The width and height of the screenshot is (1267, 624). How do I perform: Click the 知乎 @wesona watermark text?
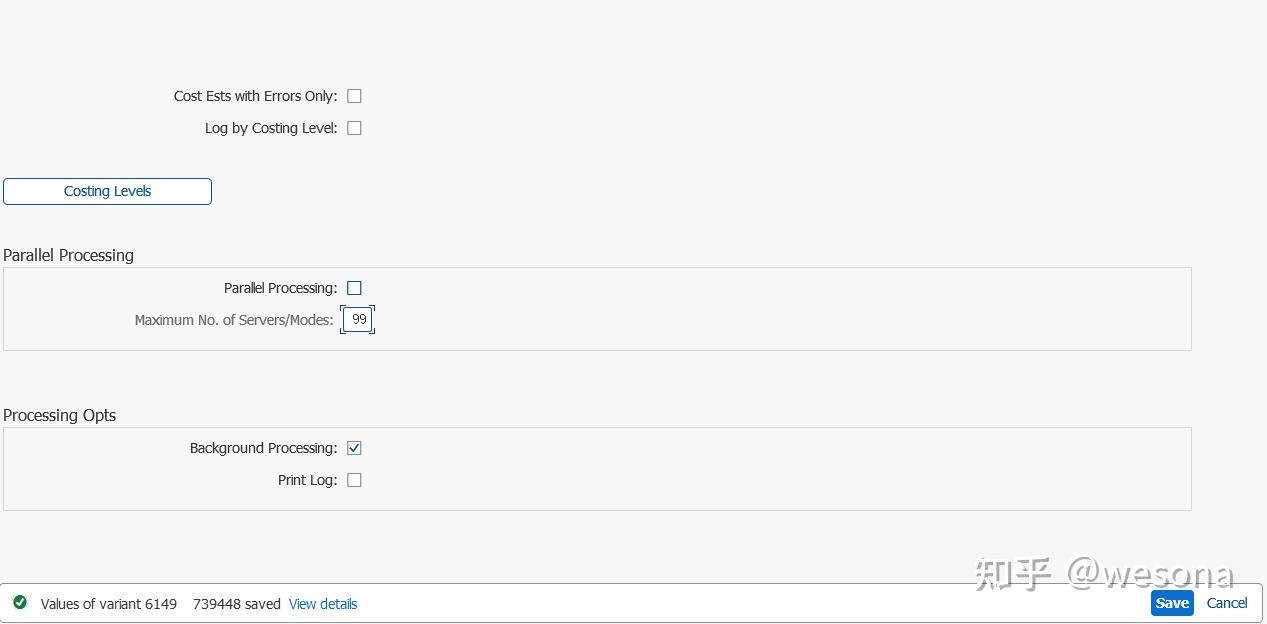coord(1103,574)
